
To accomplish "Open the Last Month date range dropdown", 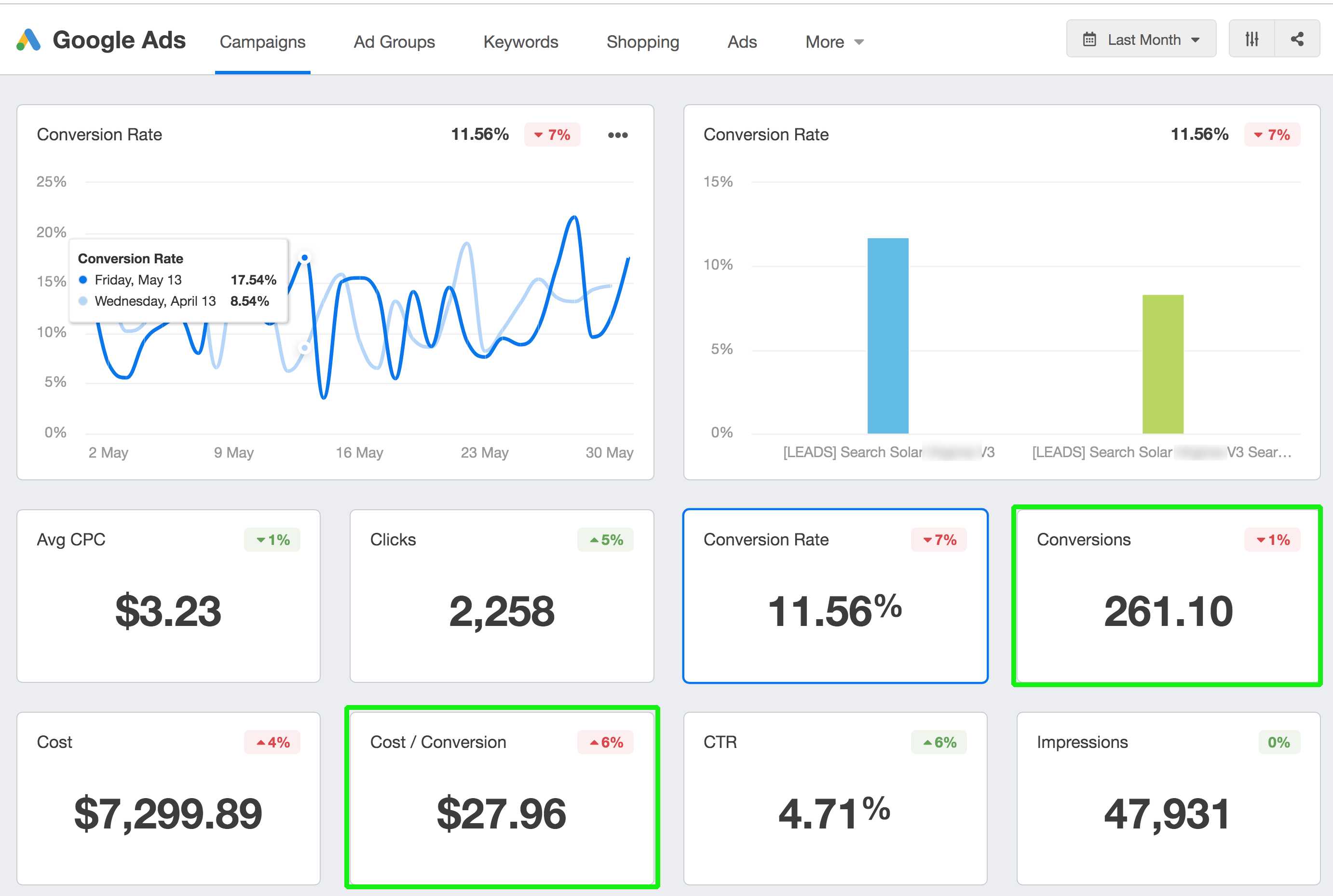I will point(1141,39).
